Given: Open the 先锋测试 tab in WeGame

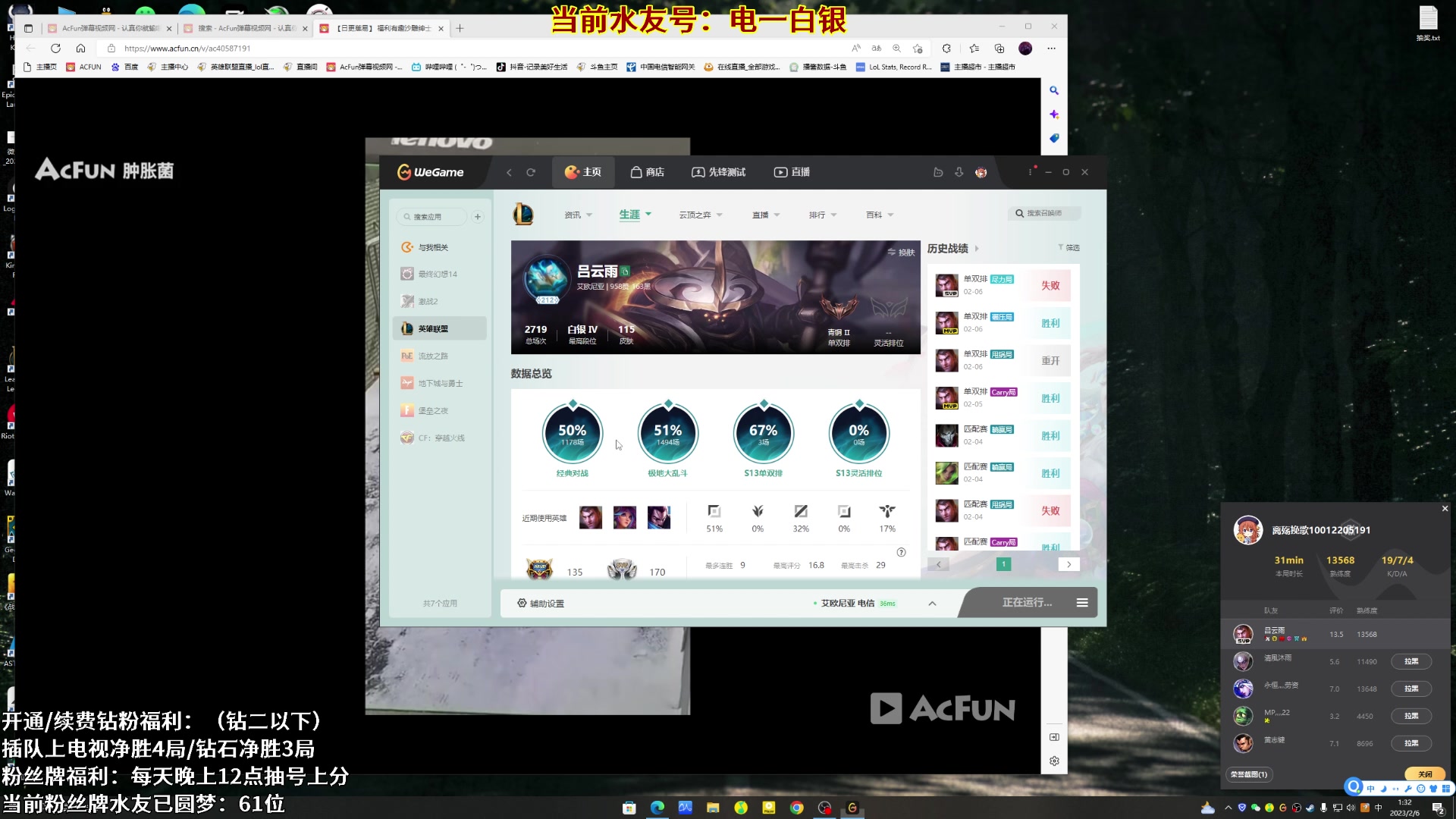Looking at the screenshot, I should click(718, 172).
